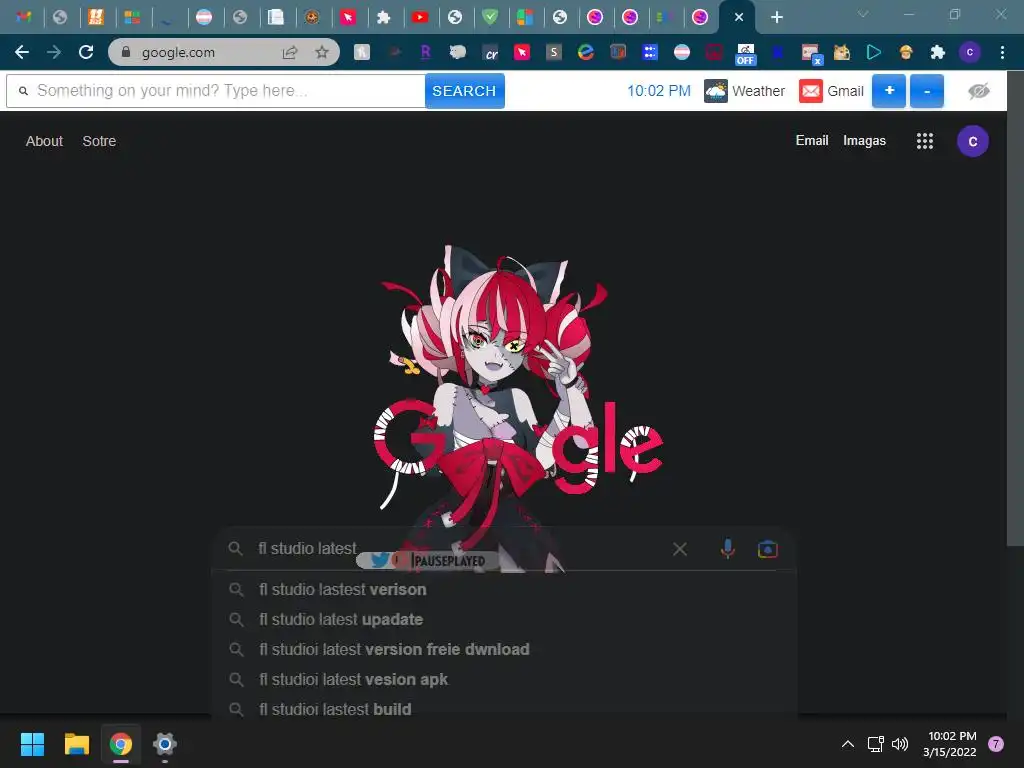Open the Imagas link
The width and height of the screenshot is (1024, 768).
pos(864,140)
